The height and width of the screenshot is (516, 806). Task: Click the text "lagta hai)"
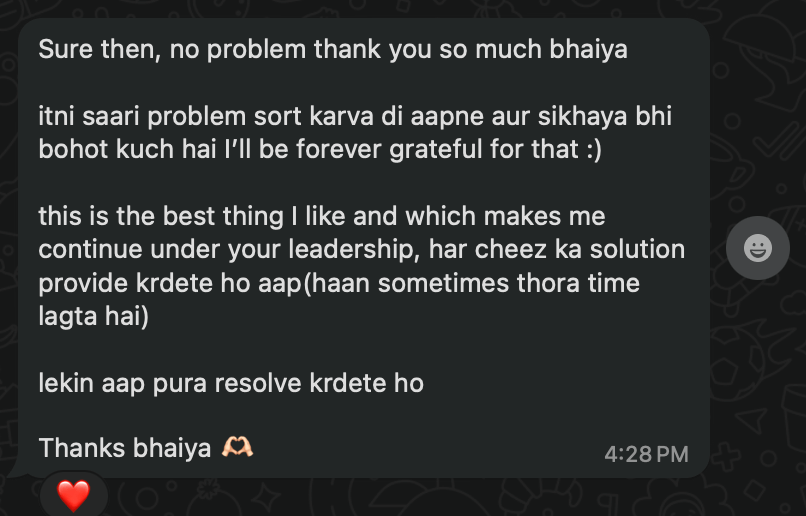94,316
